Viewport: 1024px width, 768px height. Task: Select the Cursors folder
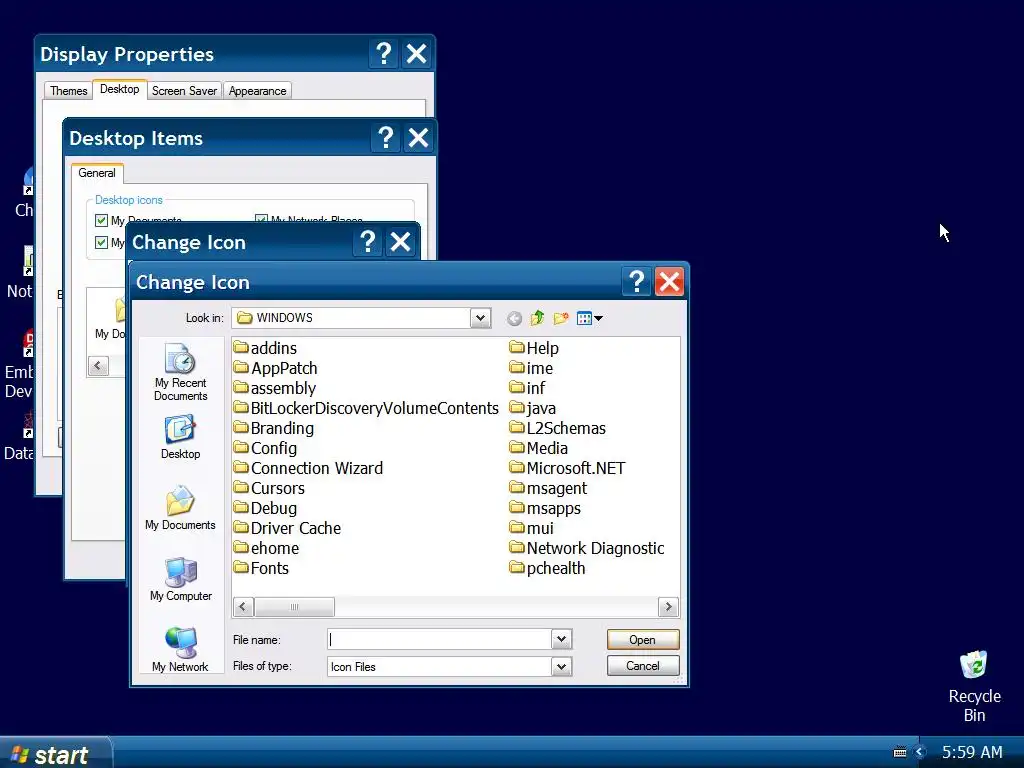coord(269,488)
